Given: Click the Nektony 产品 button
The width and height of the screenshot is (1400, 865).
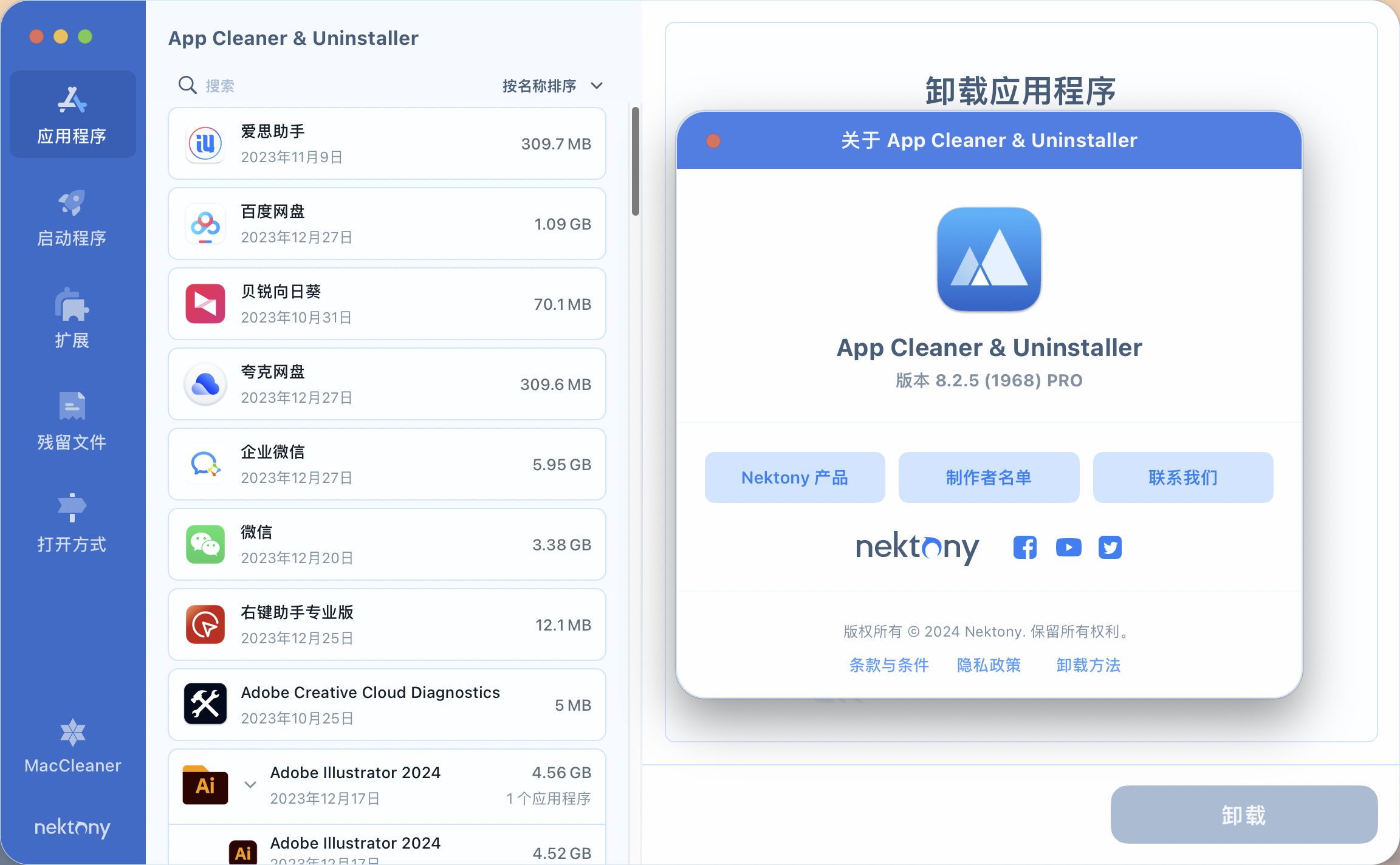Looking at the screenshot, I should click(795, 477).
